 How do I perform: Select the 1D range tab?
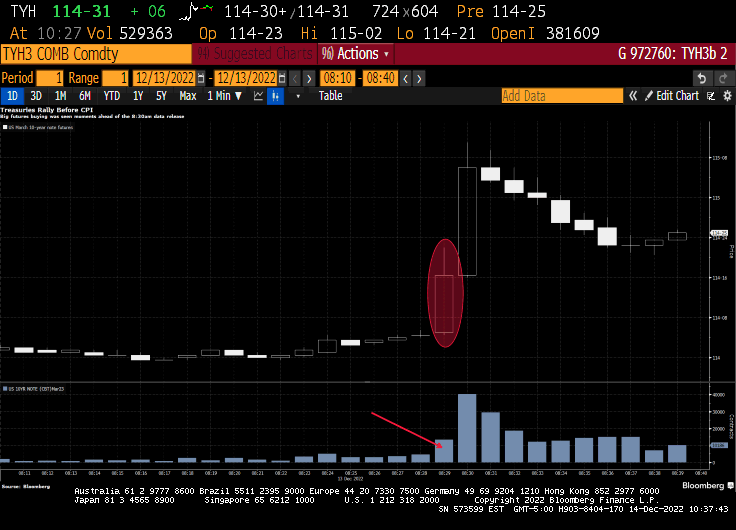(x=12, y=96)
